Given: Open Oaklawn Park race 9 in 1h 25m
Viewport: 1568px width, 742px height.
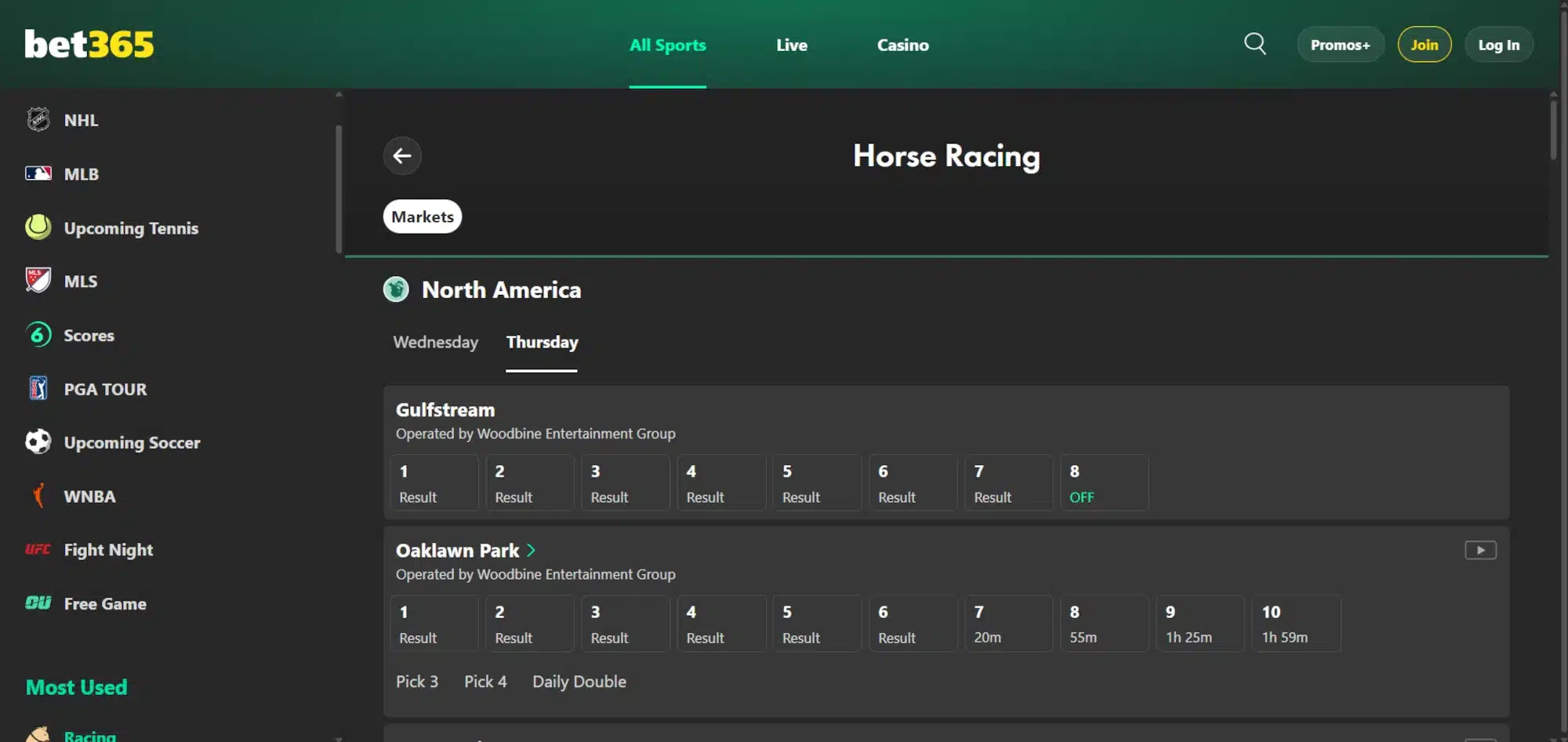Looking at the screenshot, I should [x=1200, y=624].
